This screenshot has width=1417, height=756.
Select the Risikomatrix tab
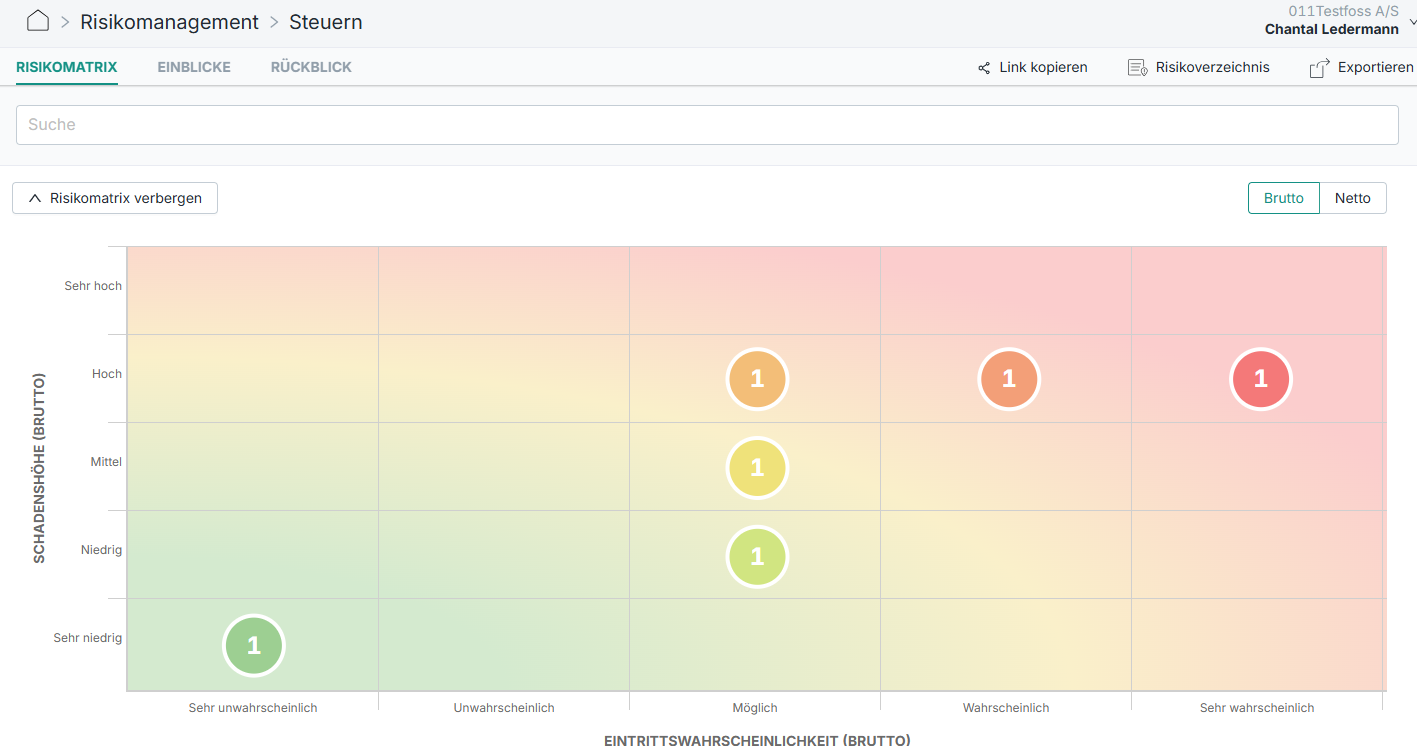coord(67,67)
